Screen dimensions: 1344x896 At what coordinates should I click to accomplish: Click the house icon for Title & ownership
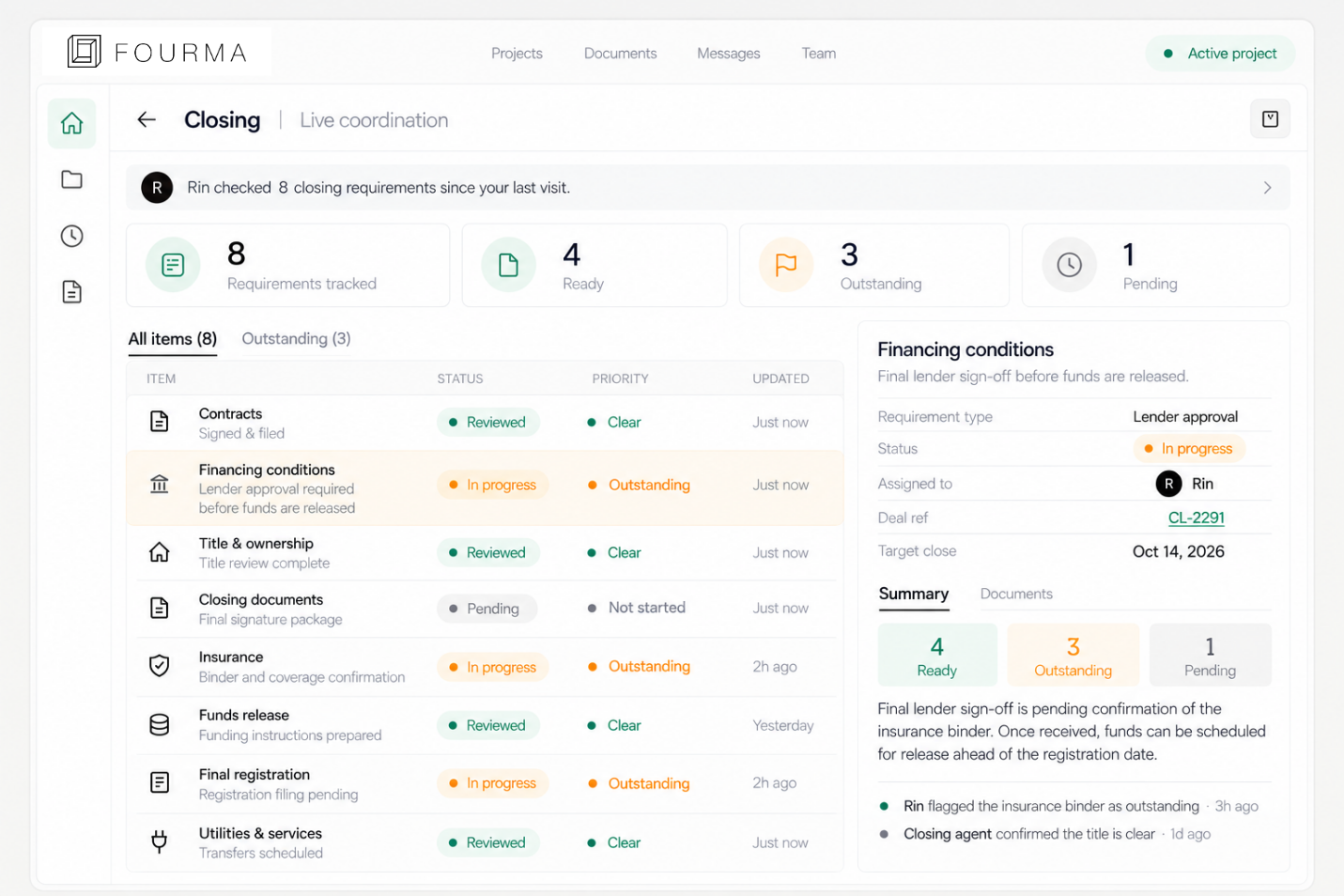(160, 552)
